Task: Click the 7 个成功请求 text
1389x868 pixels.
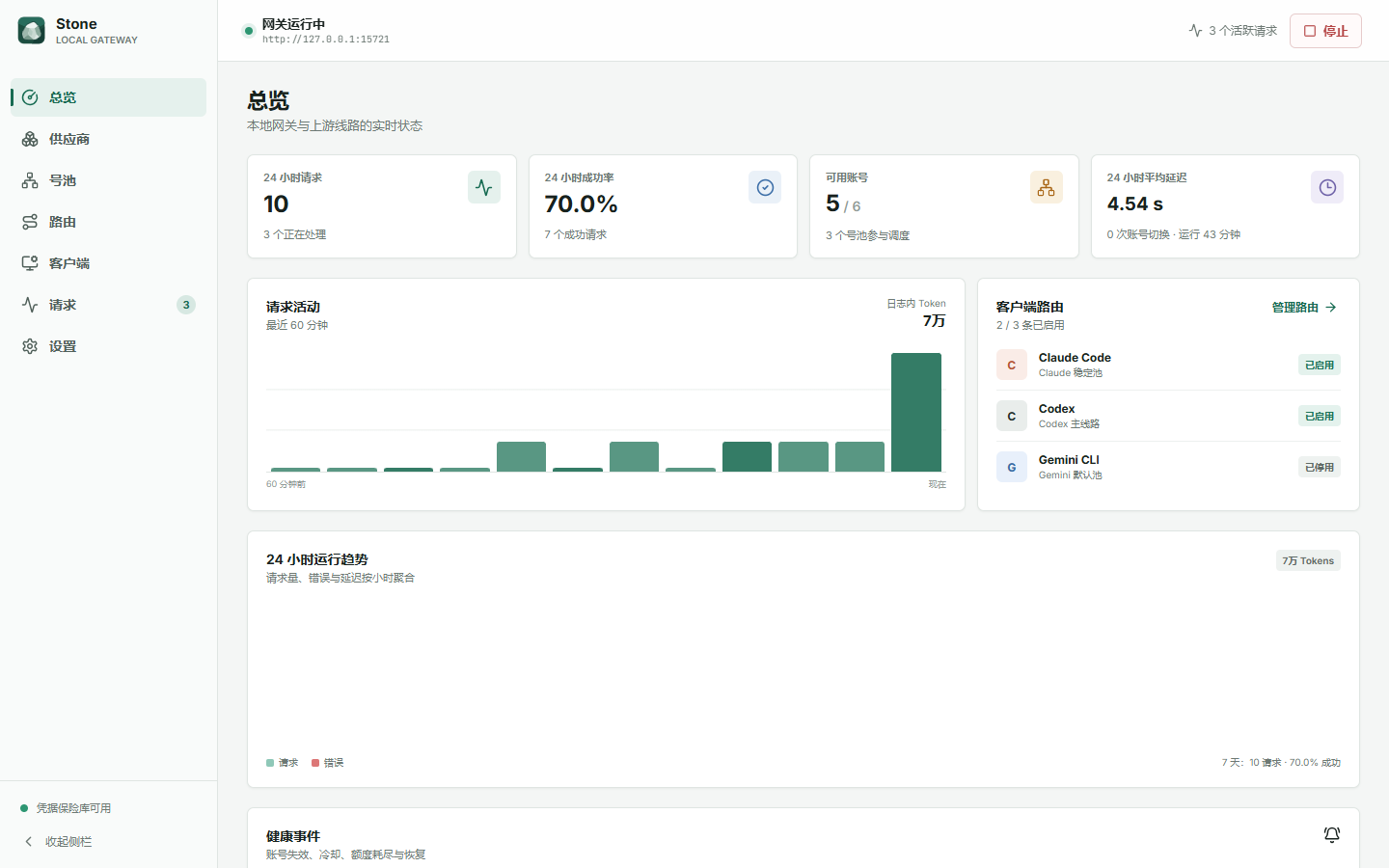Action: coord(575,234)
